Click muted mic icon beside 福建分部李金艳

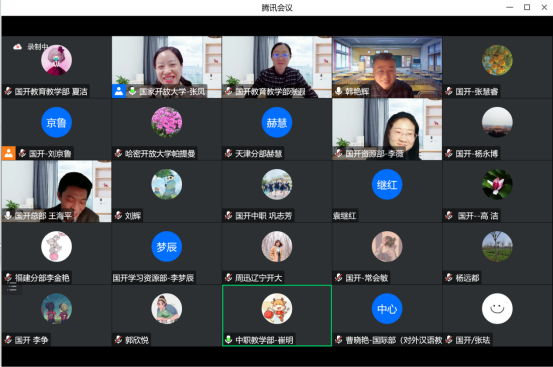[x=8, y=277]
